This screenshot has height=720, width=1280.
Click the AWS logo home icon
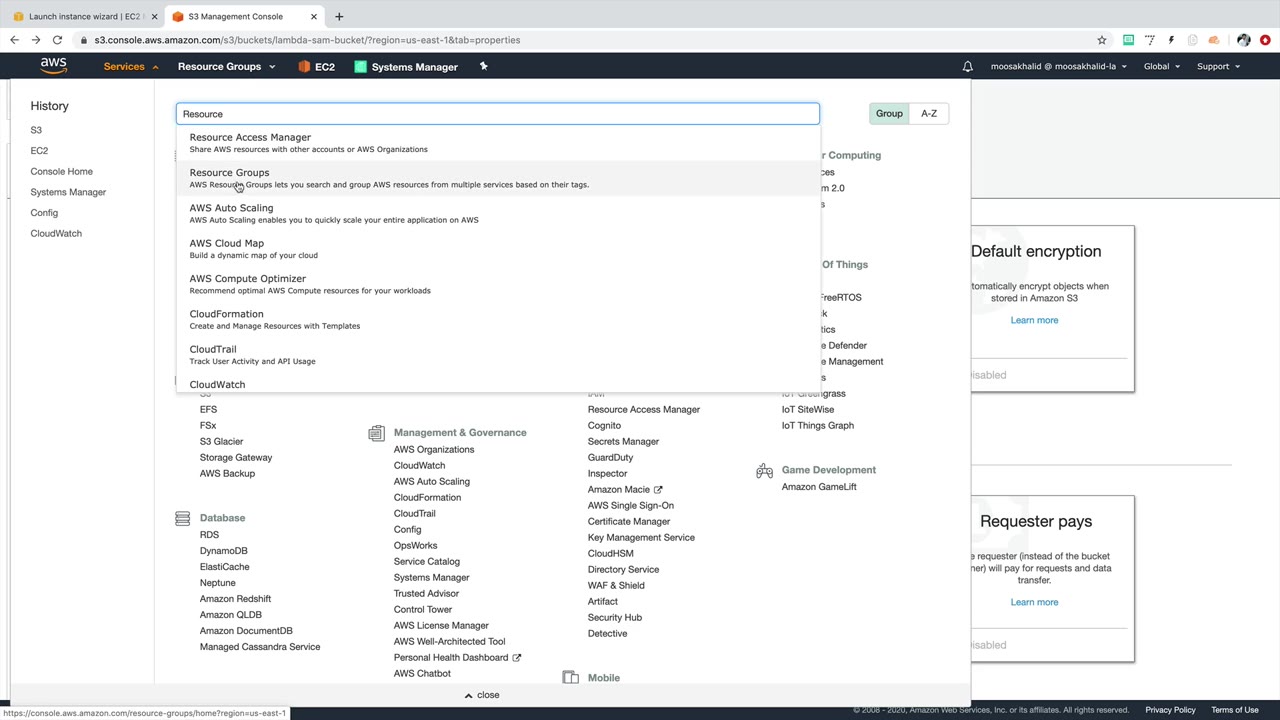point(54,66)
